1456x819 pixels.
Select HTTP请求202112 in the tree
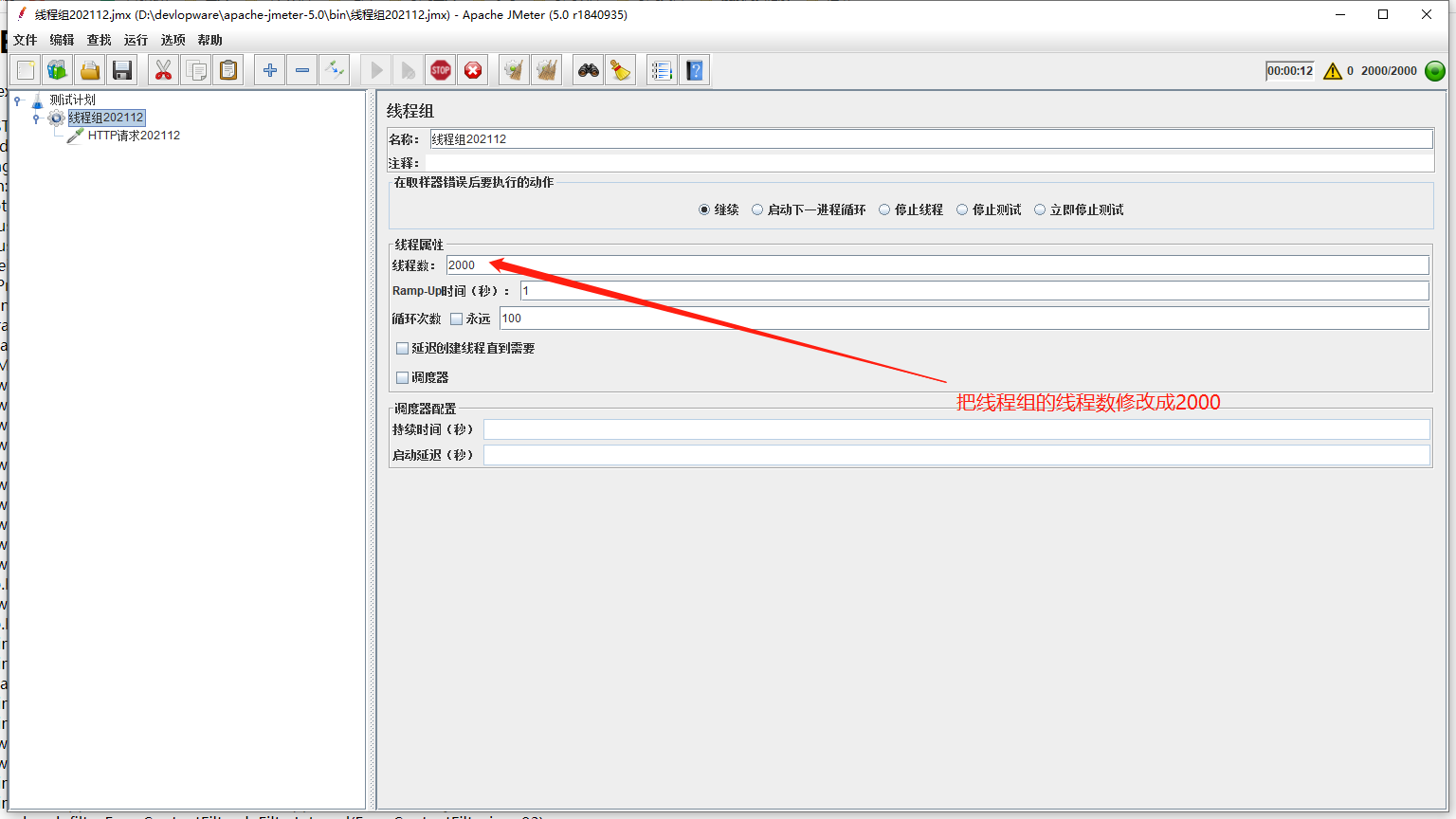pos(134,136)
